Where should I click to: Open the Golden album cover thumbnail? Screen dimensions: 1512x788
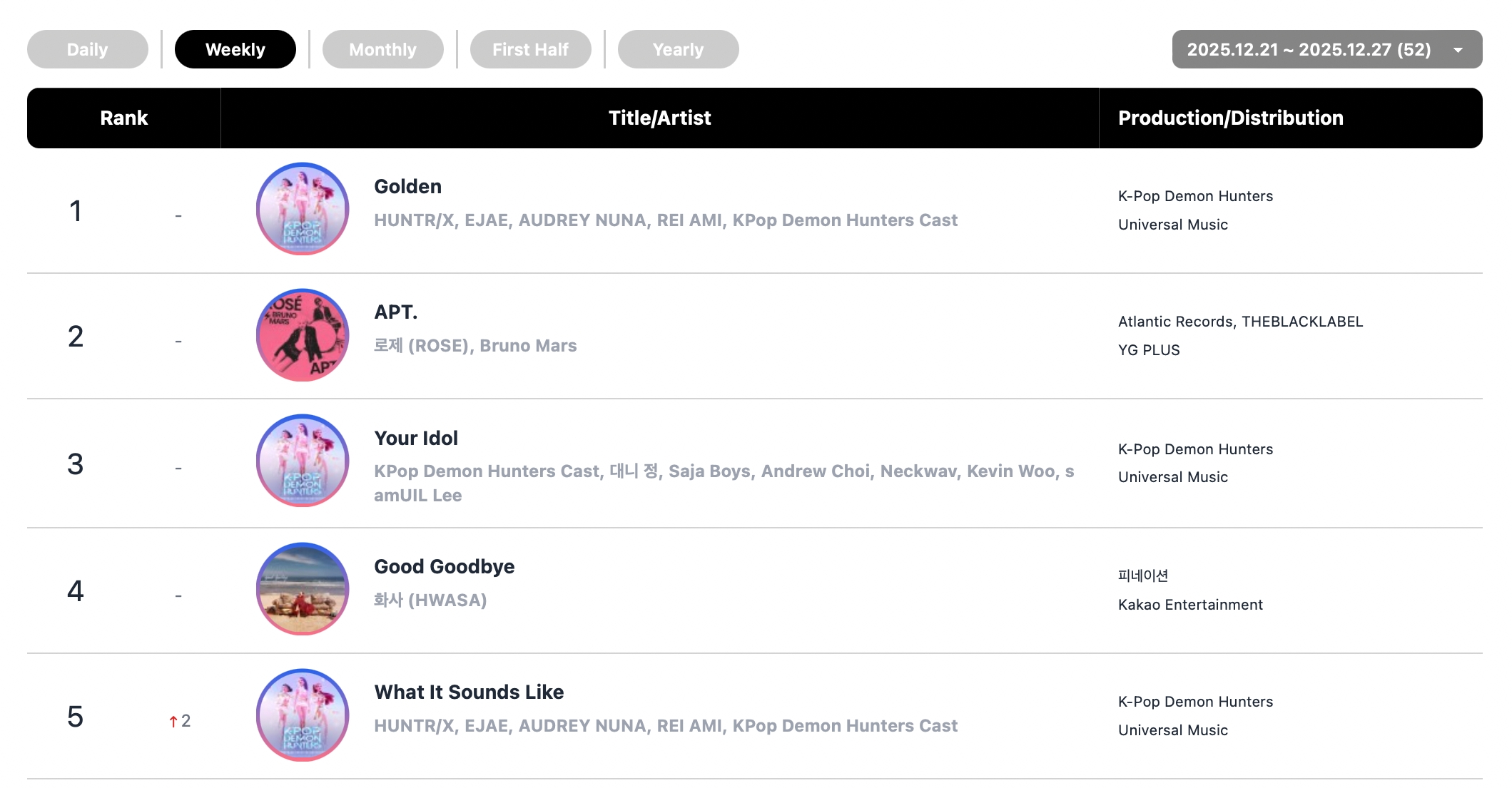click(303, 209)
